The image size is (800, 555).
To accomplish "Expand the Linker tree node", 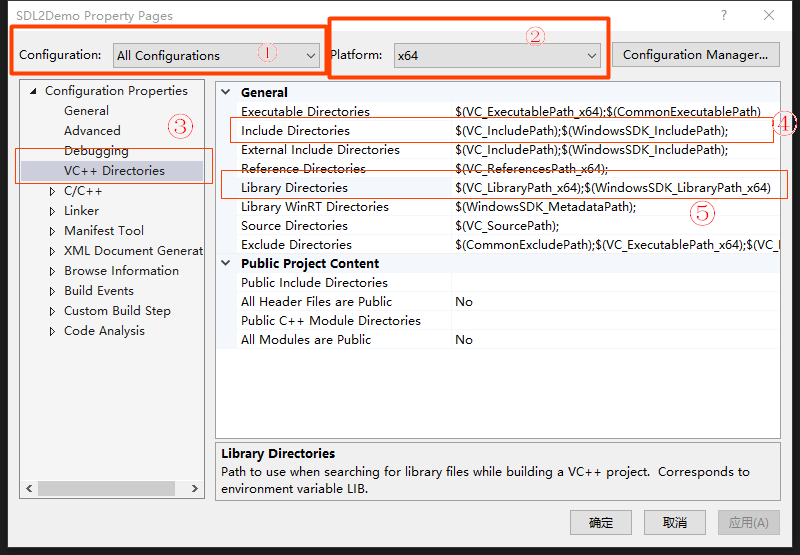I will 52,211.
